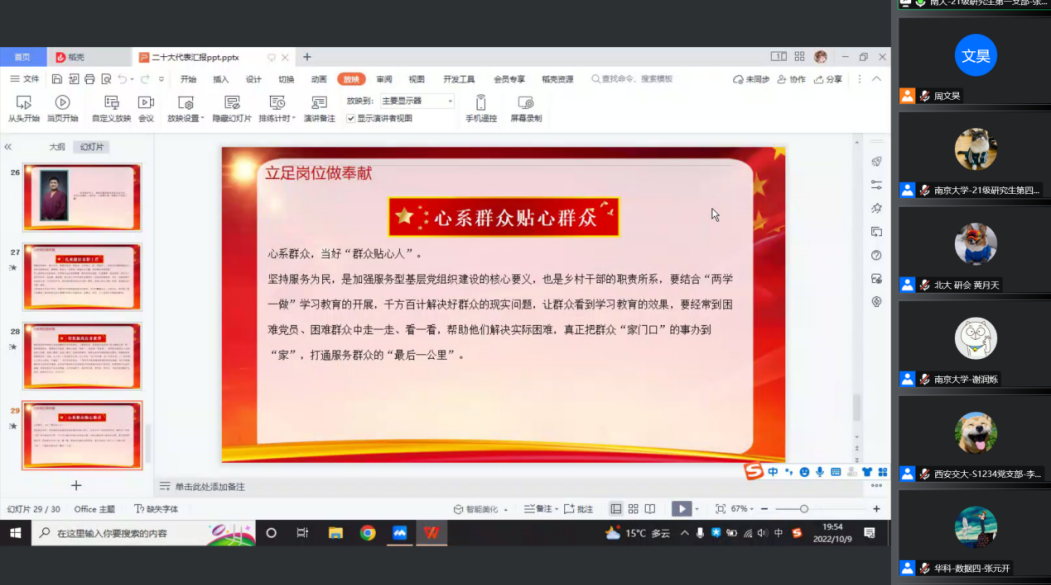Click the 分享 share button
Image resolution: width=1051 pixels, height=585 pixels.
click(x=828, y=79)
